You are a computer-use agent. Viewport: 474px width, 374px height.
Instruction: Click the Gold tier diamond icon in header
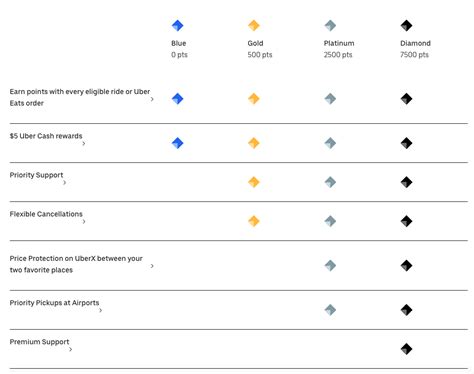pyautogui.click(x=254, y=25)
